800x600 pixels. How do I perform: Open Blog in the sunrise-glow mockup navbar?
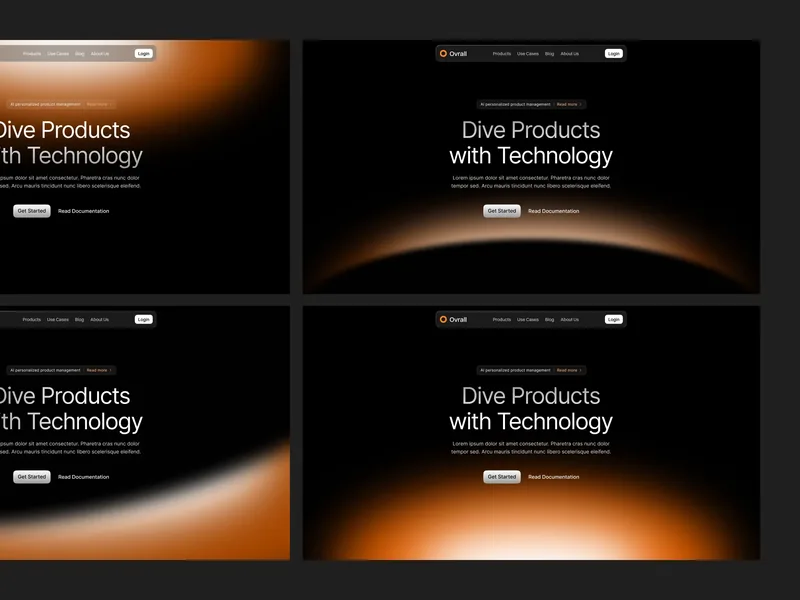(549, 319)
